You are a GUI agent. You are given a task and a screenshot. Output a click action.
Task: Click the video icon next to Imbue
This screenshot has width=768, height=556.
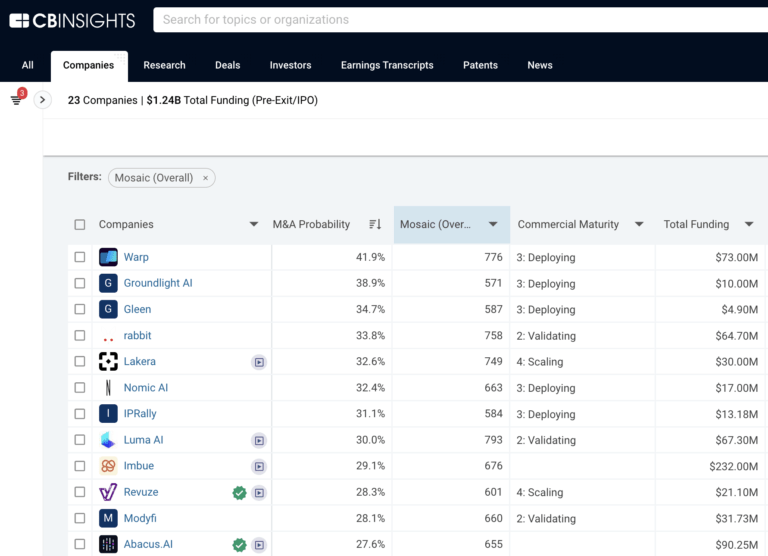(x=259, y=466)
